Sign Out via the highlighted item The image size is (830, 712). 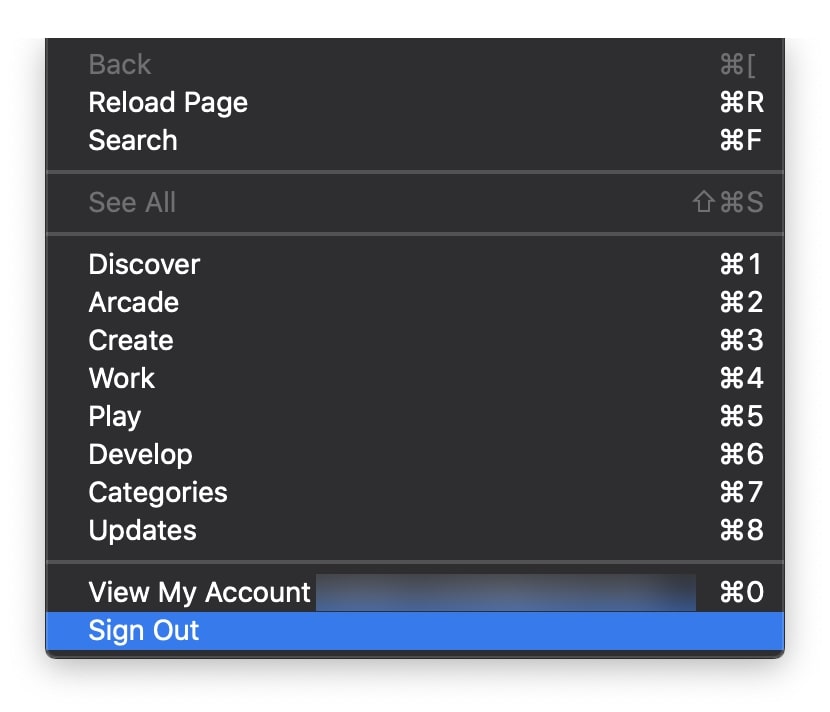[x=144, y=631]
